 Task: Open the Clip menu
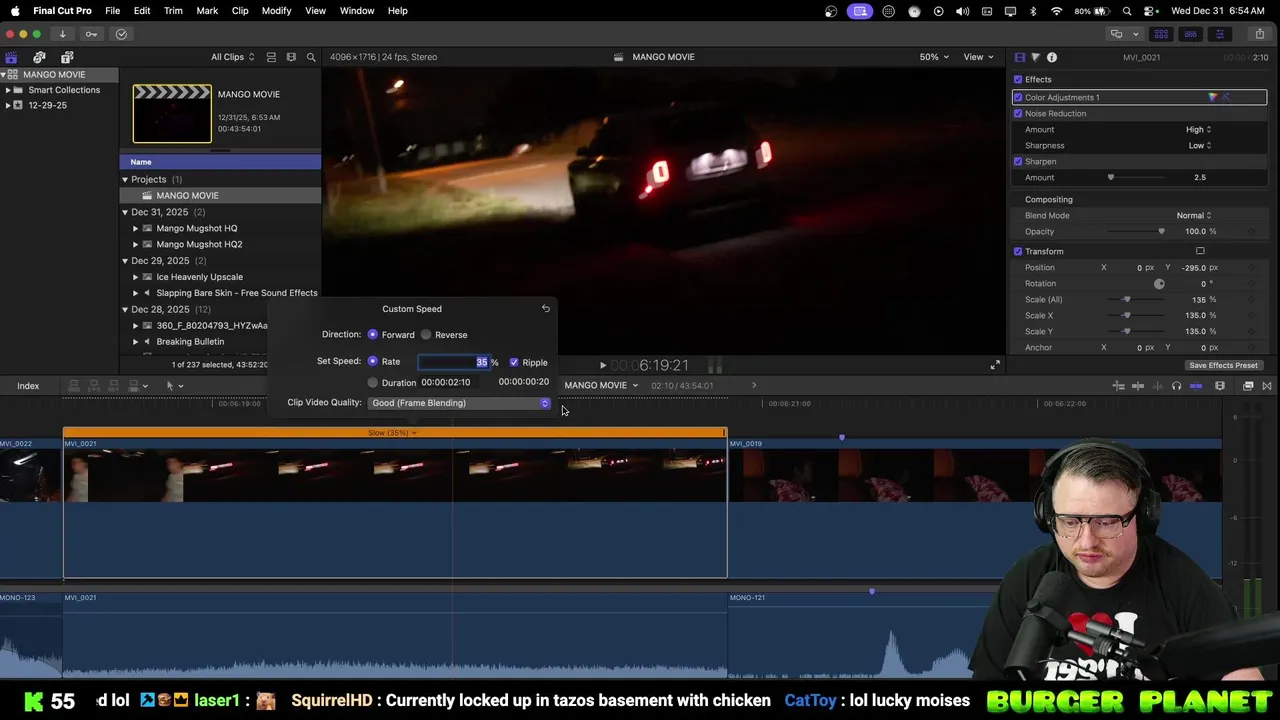240,10
